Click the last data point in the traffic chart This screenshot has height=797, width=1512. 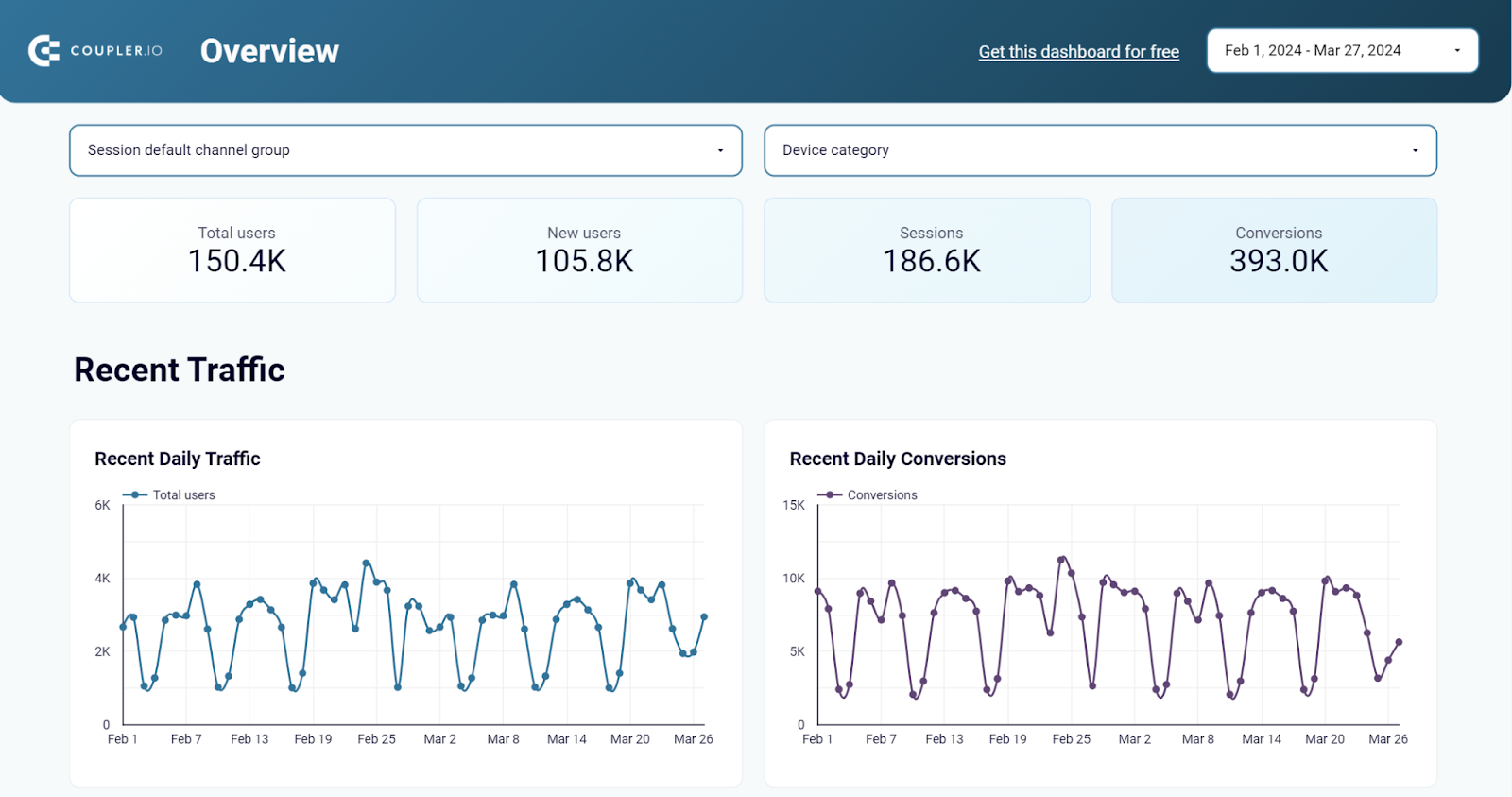point(704,616)
